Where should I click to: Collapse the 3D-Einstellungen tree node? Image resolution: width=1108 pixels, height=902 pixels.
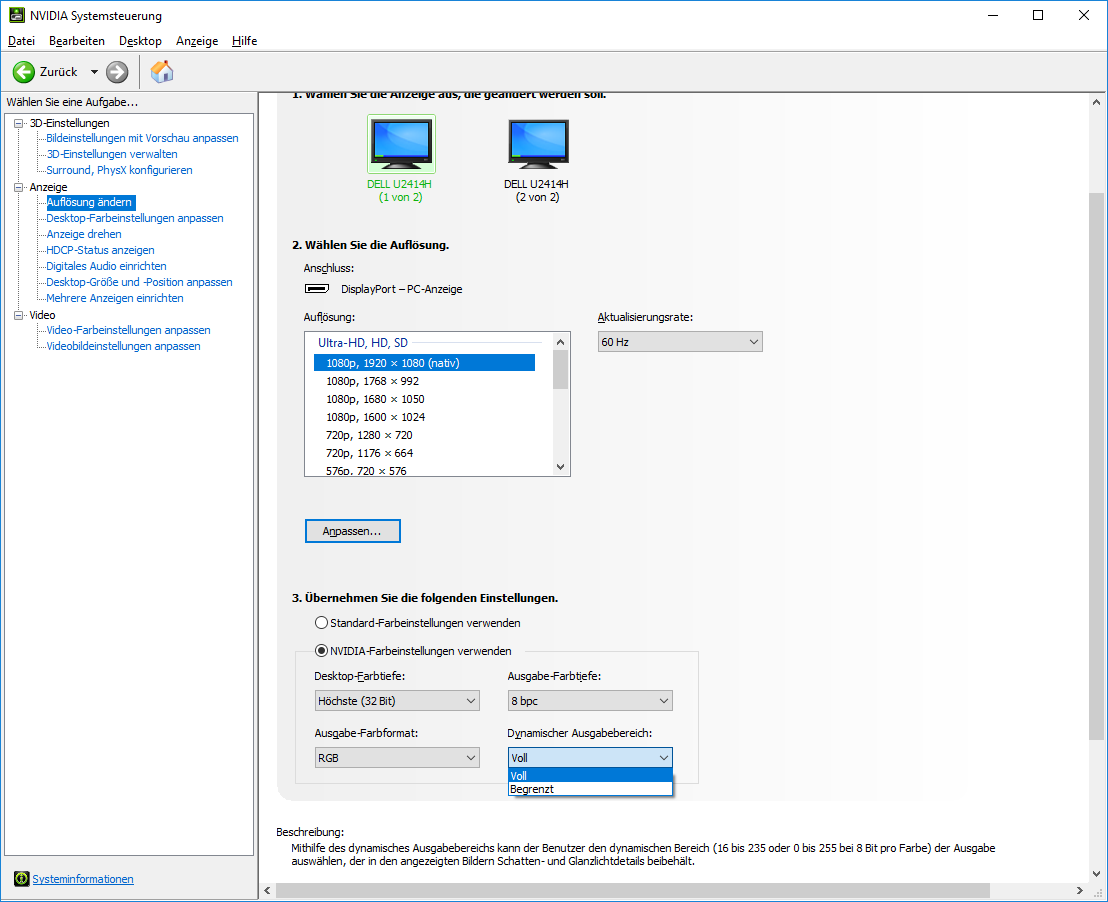(18, 123)
